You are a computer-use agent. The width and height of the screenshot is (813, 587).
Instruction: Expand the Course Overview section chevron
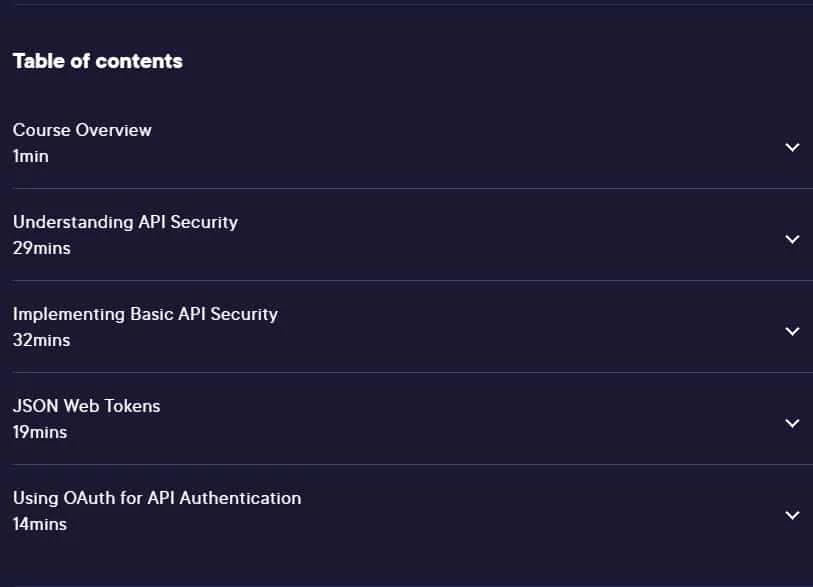pyautogui.click(x=792, y=147)
